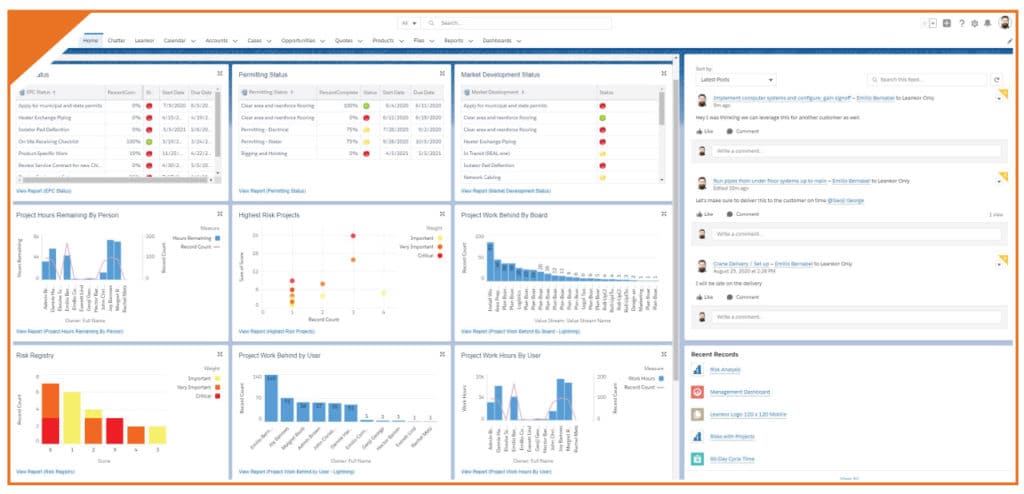Open the @Sanji George mention link
The height and width of the screenshot is (494, 1024).
pos(845,201)
